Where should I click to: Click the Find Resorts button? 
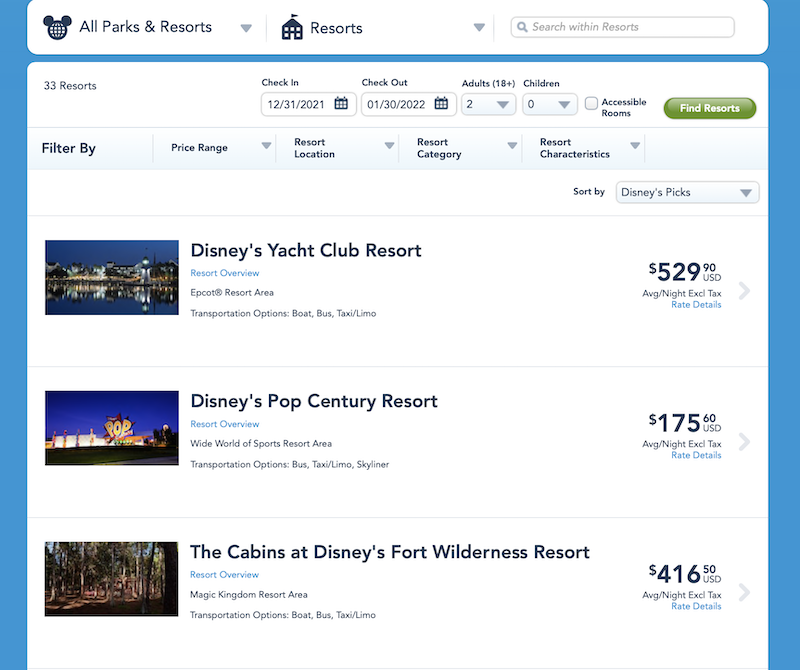click(709, 108)
